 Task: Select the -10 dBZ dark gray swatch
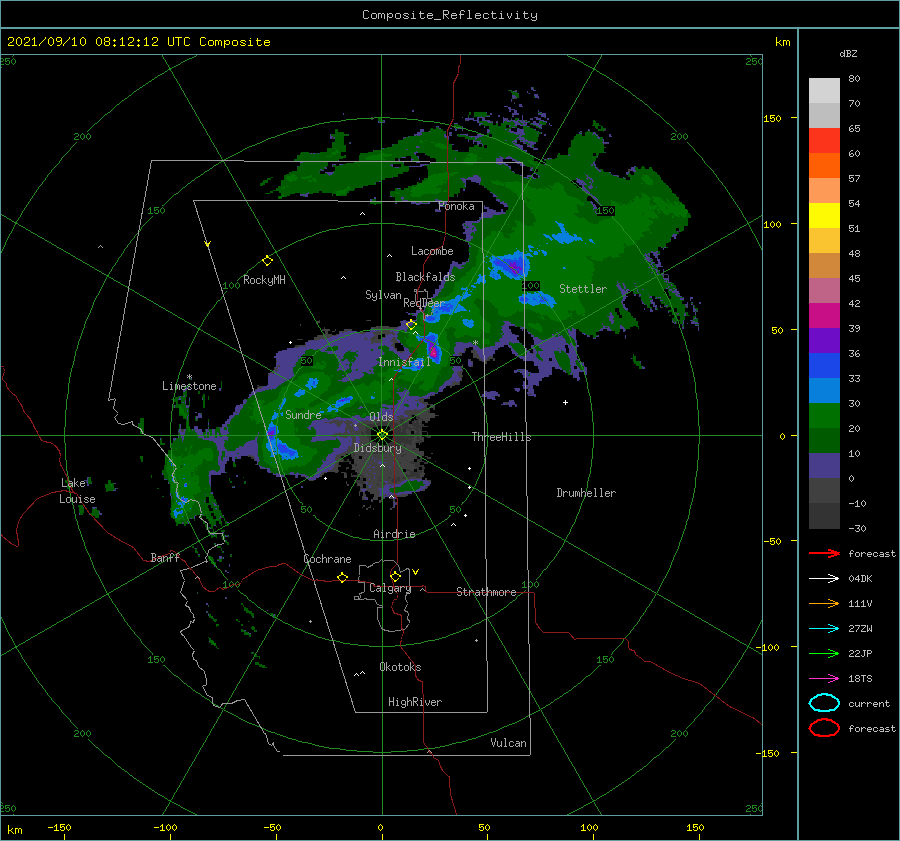(824, 516)
